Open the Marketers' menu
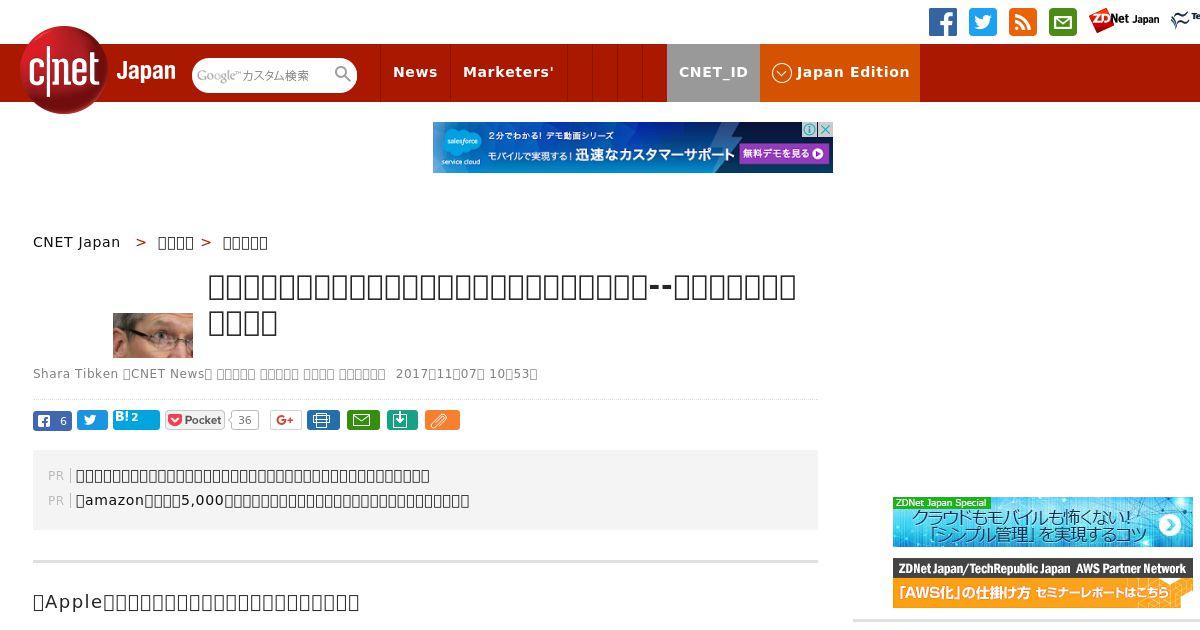1200x630 pixels. click(x=508, y=72)
